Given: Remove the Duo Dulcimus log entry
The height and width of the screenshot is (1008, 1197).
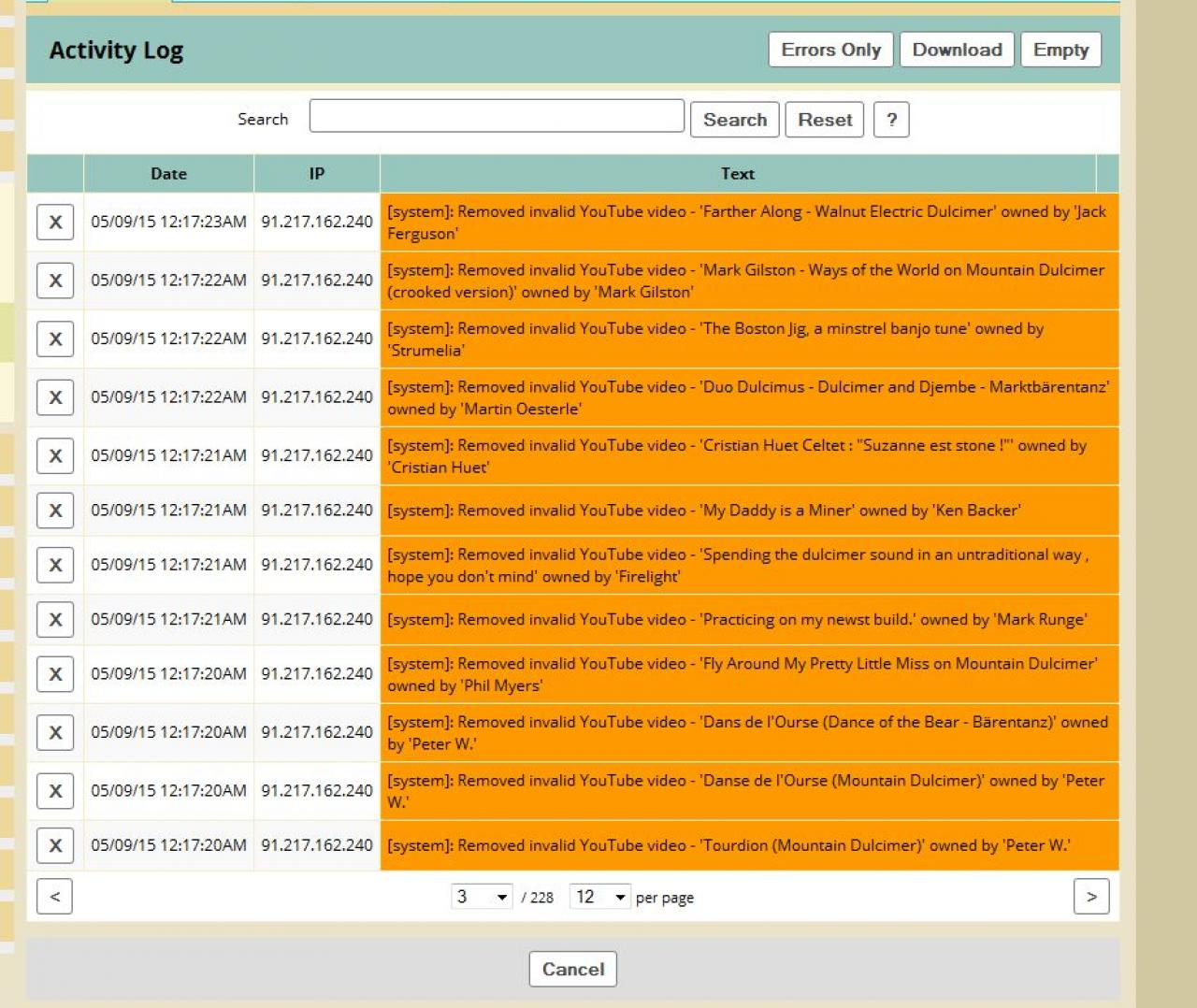Looking at the screenshot, I should tap(55, 397).
